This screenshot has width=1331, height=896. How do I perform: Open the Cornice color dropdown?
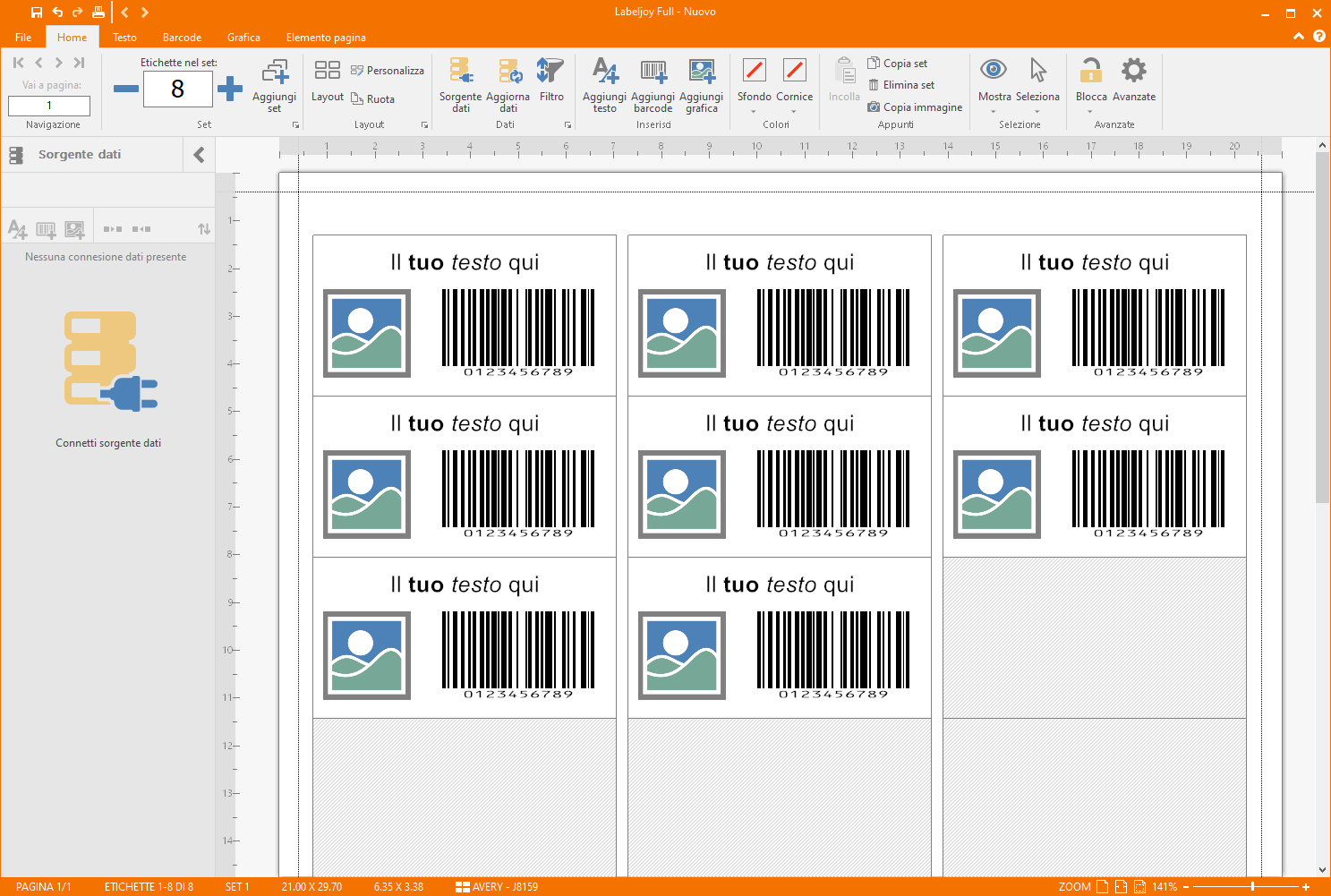click(794, 112)
